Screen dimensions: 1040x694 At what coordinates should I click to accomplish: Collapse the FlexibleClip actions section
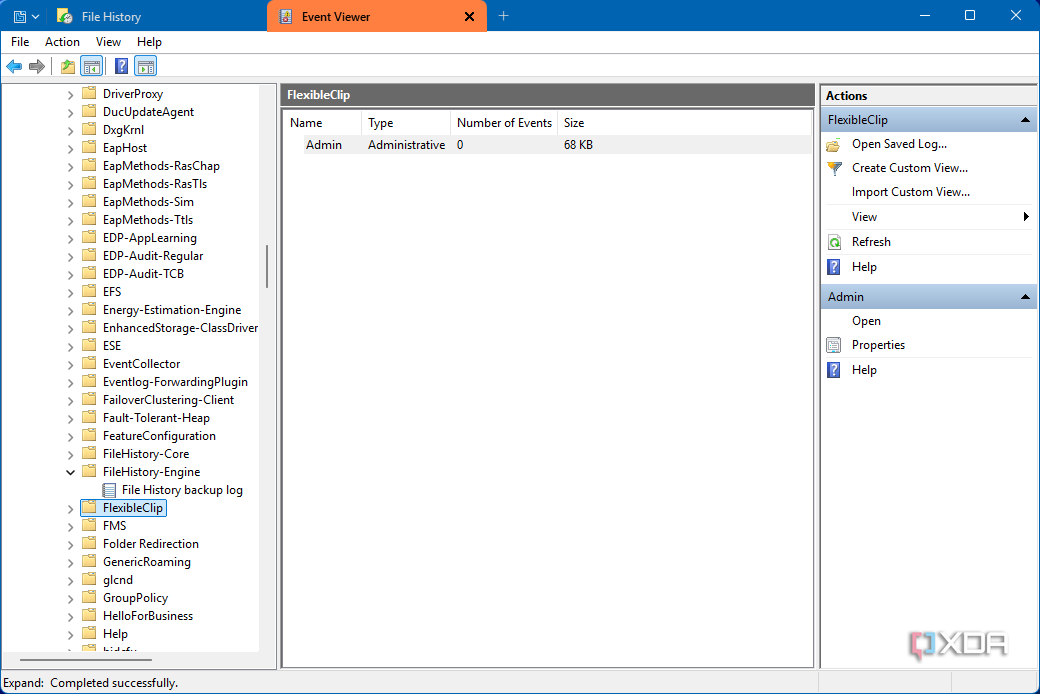tap(1025, 120)
